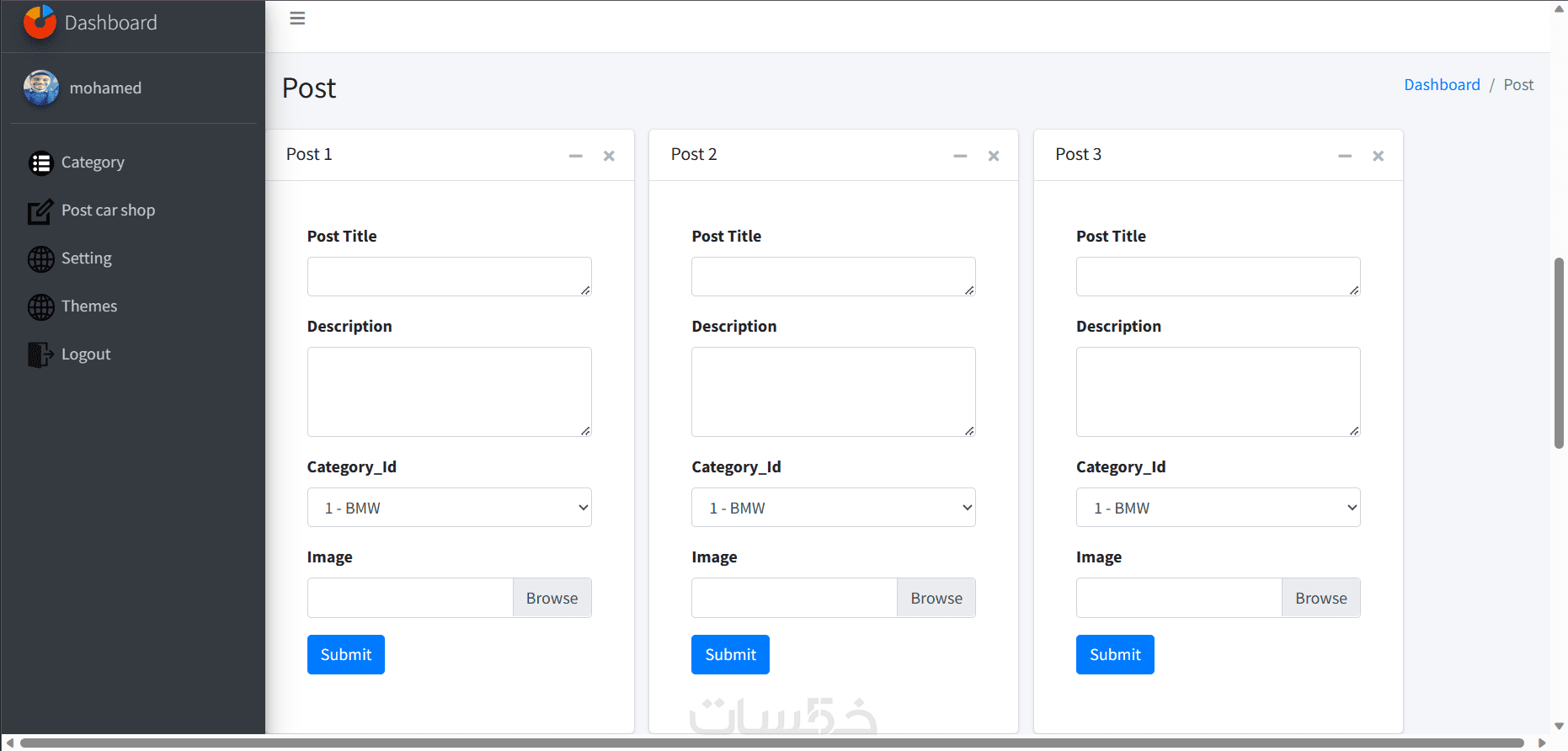Click the Post 2 Description text area
This screenshot has width=1568, height=751.
[833, 391]
